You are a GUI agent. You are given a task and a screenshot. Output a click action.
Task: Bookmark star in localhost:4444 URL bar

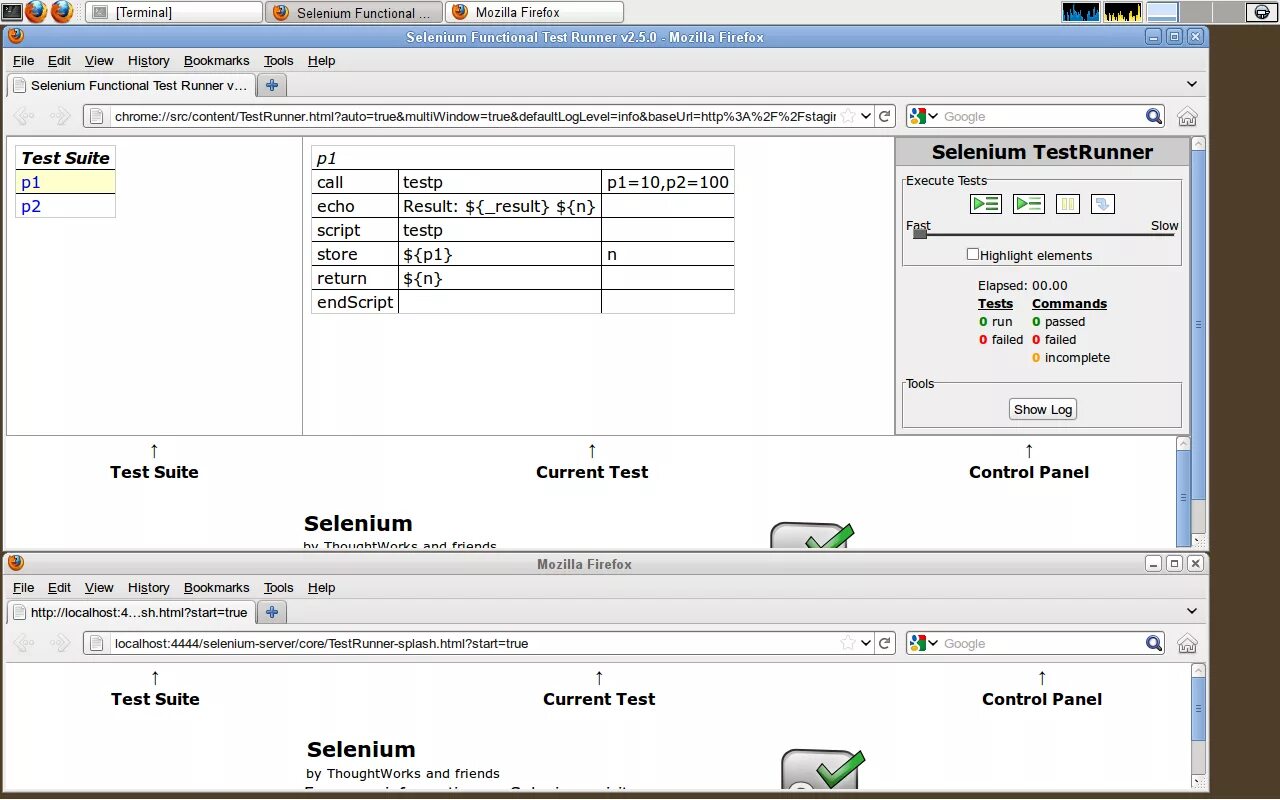848,643
